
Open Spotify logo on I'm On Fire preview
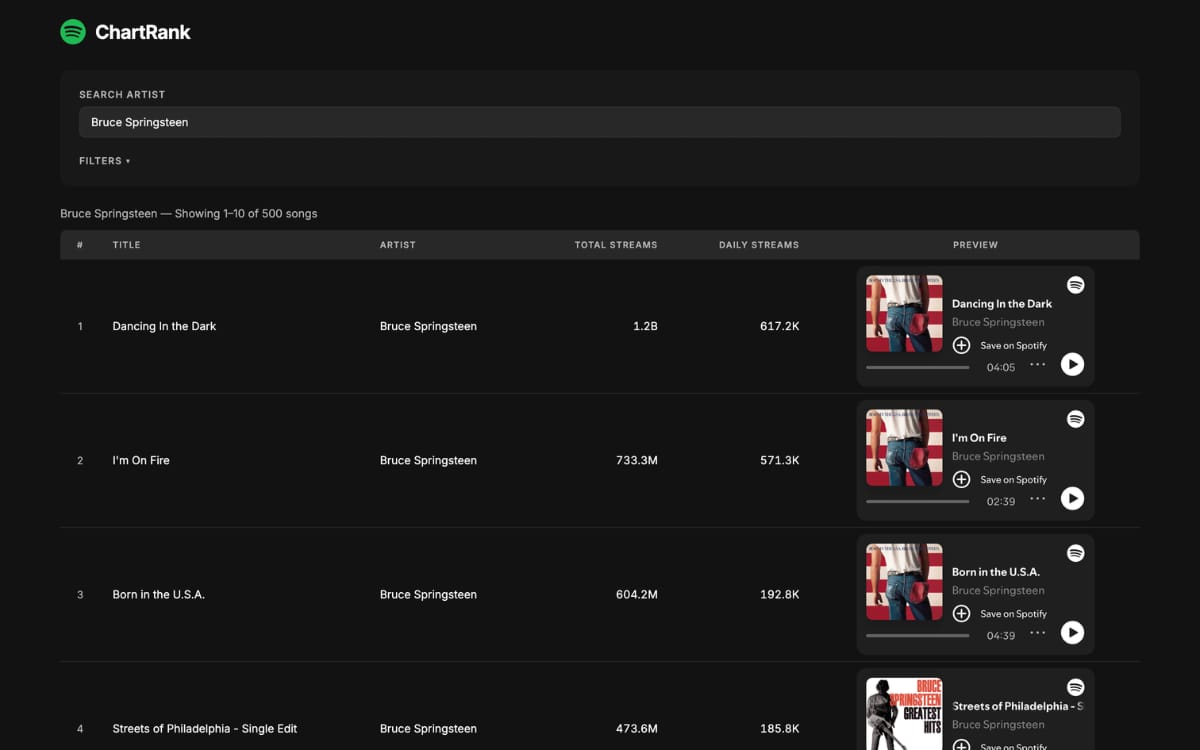tap(1076, 419)
